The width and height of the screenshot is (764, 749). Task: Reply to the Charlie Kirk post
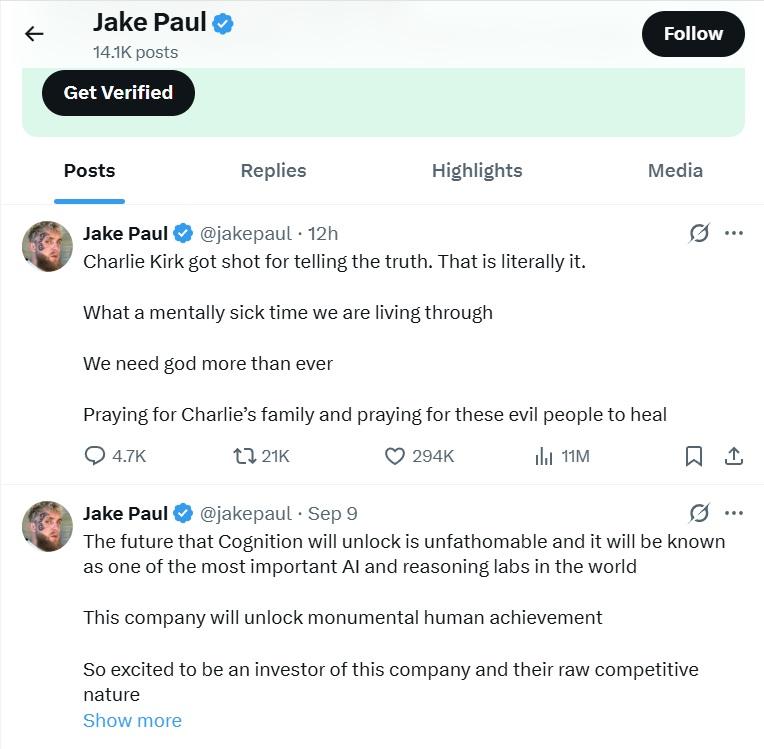coord(96,456)
